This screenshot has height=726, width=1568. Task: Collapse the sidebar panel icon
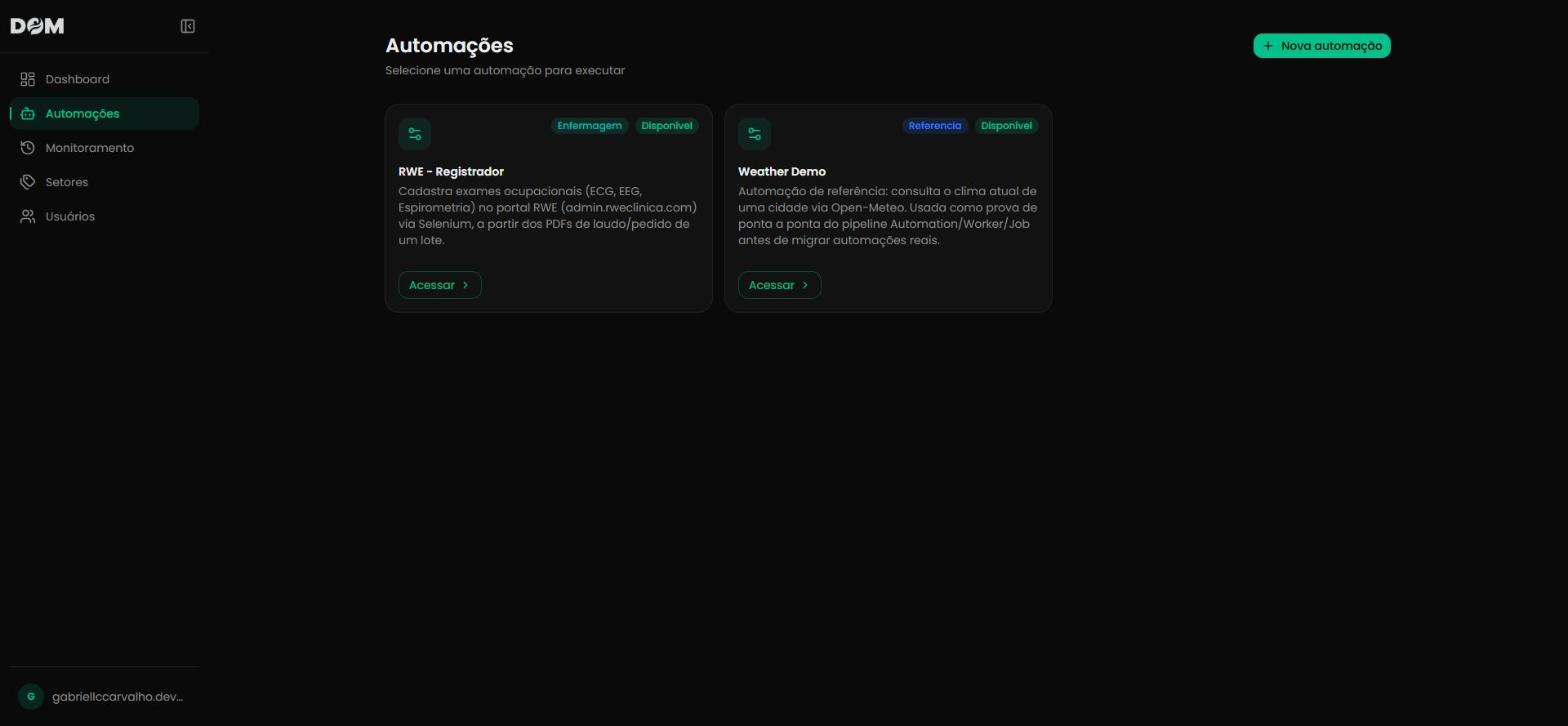click(187, 26)
